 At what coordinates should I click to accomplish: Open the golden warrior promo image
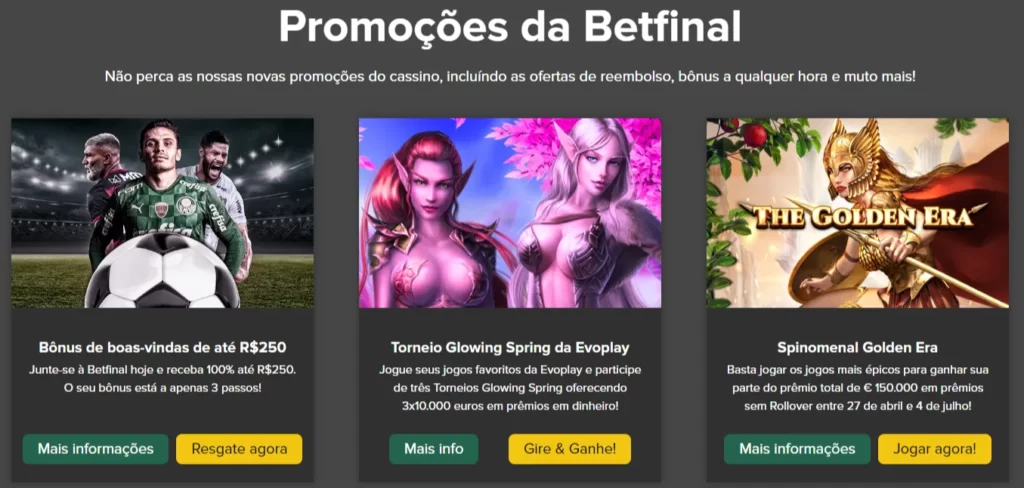click(857, 213)
